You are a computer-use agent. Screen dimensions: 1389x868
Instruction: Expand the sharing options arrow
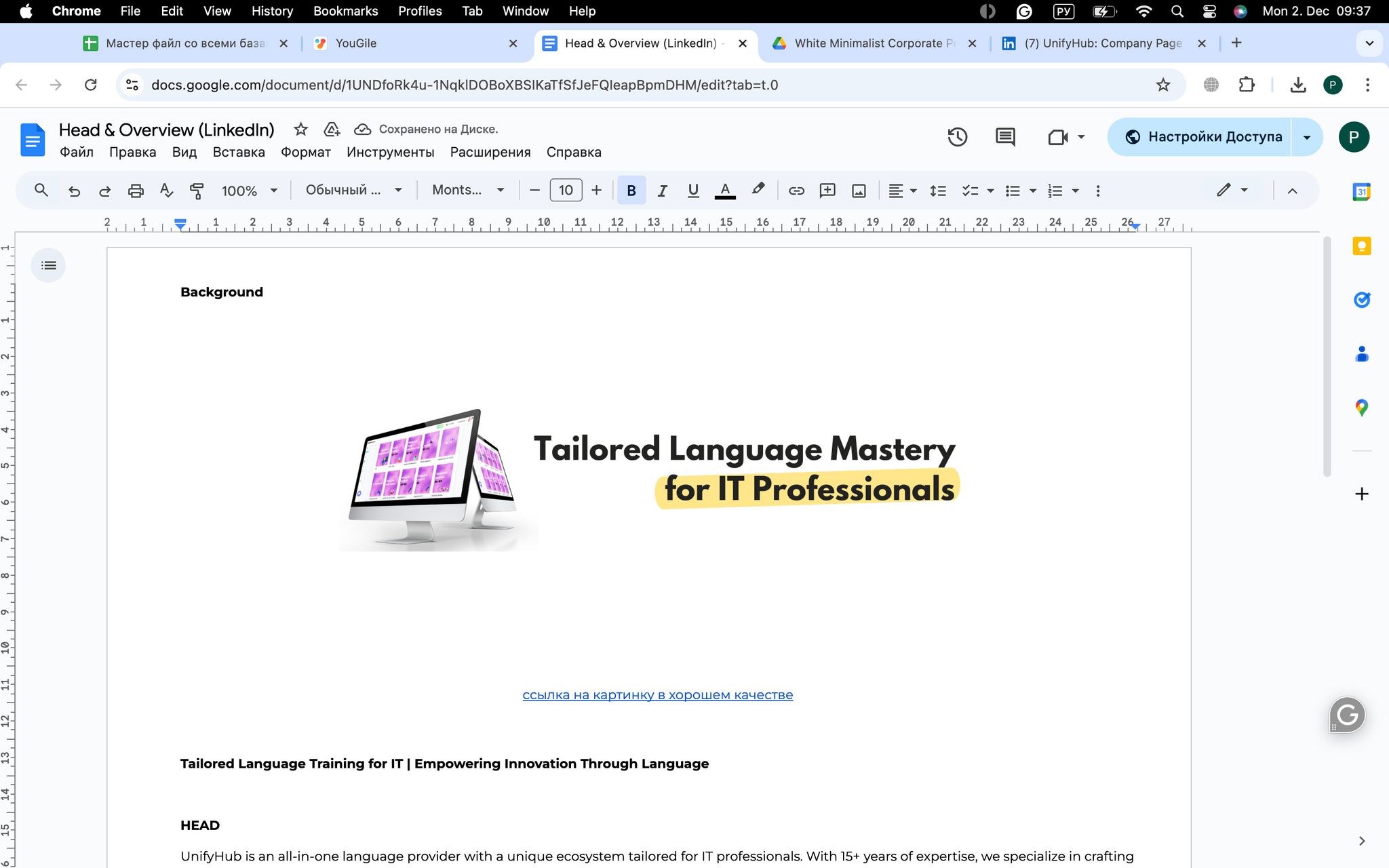1307,137
